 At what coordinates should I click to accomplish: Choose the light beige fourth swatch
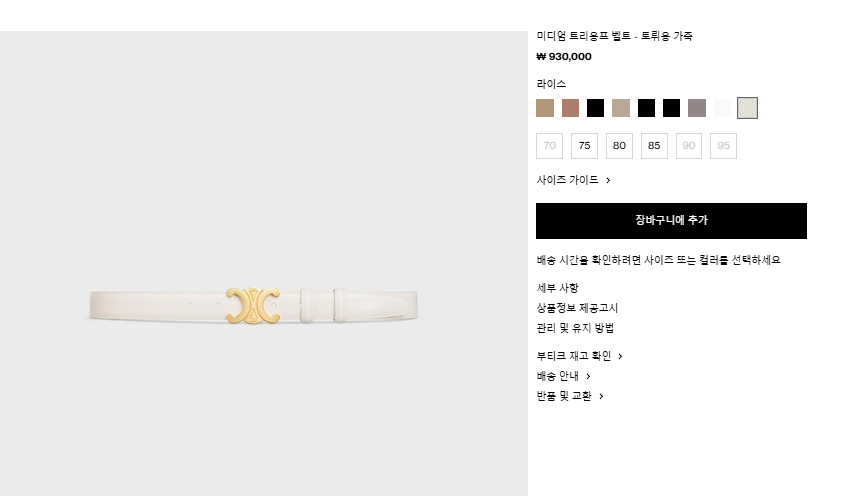coord(621,108)
